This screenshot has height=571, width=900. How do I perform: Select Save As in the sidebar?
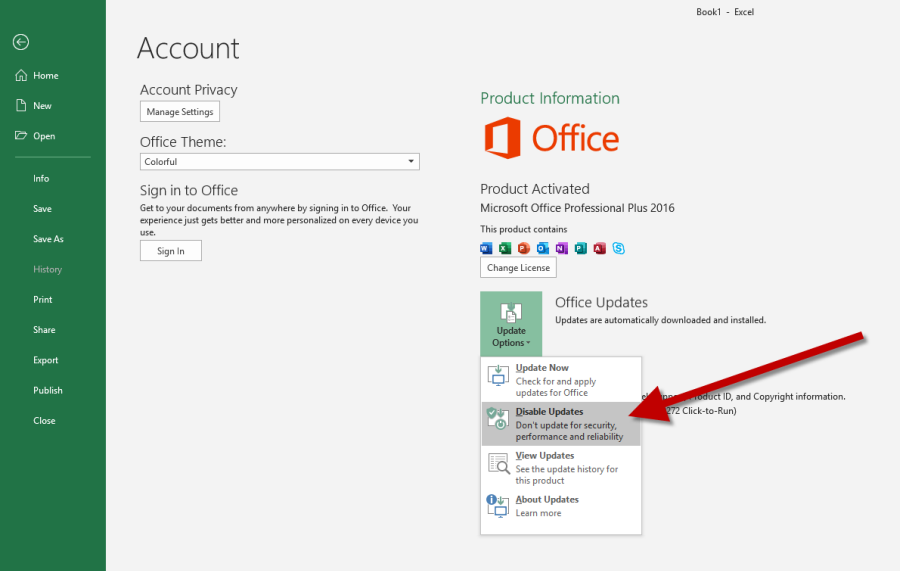[48, 239]
